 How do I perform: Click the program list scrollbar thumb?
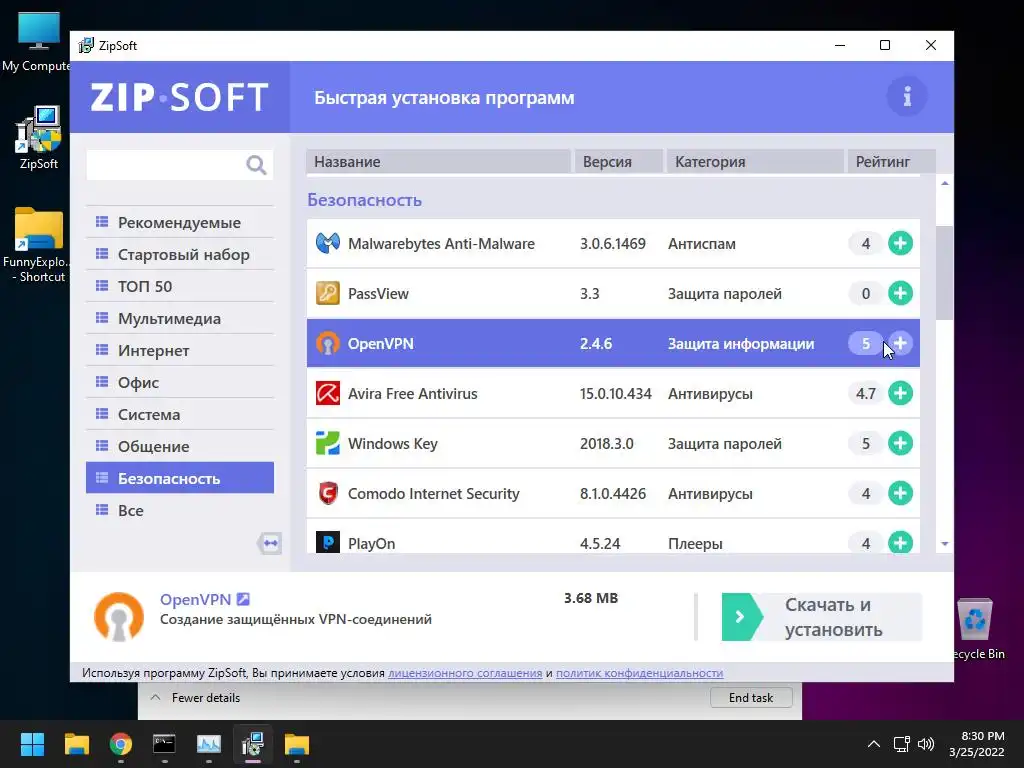tap(944, 272)
